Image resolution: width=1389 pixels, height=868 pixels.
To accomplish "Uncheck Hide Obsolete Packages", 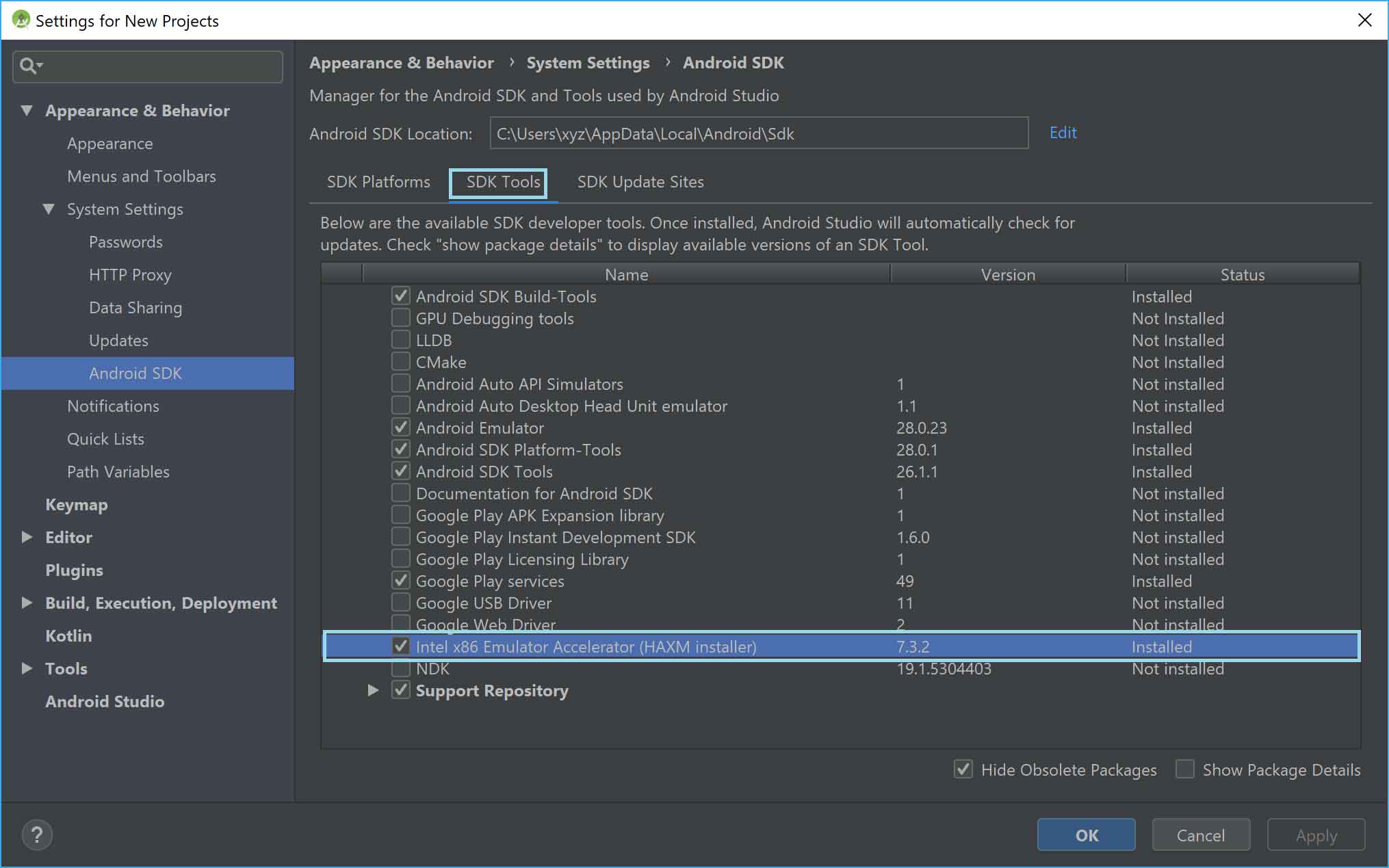I will click(x=963, y=770).
